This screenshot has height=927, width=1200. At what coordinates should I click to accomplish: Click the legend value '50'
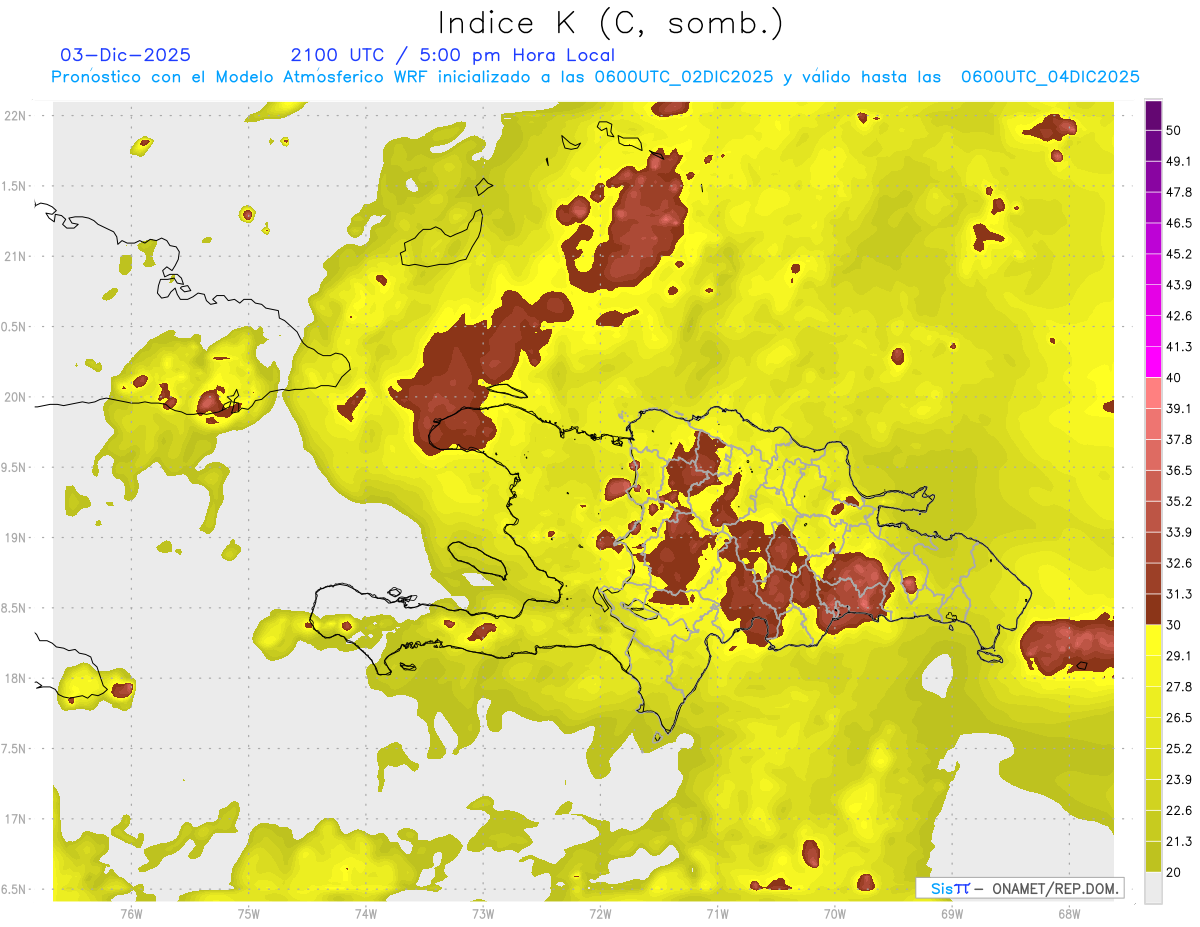pos(1174,130)
